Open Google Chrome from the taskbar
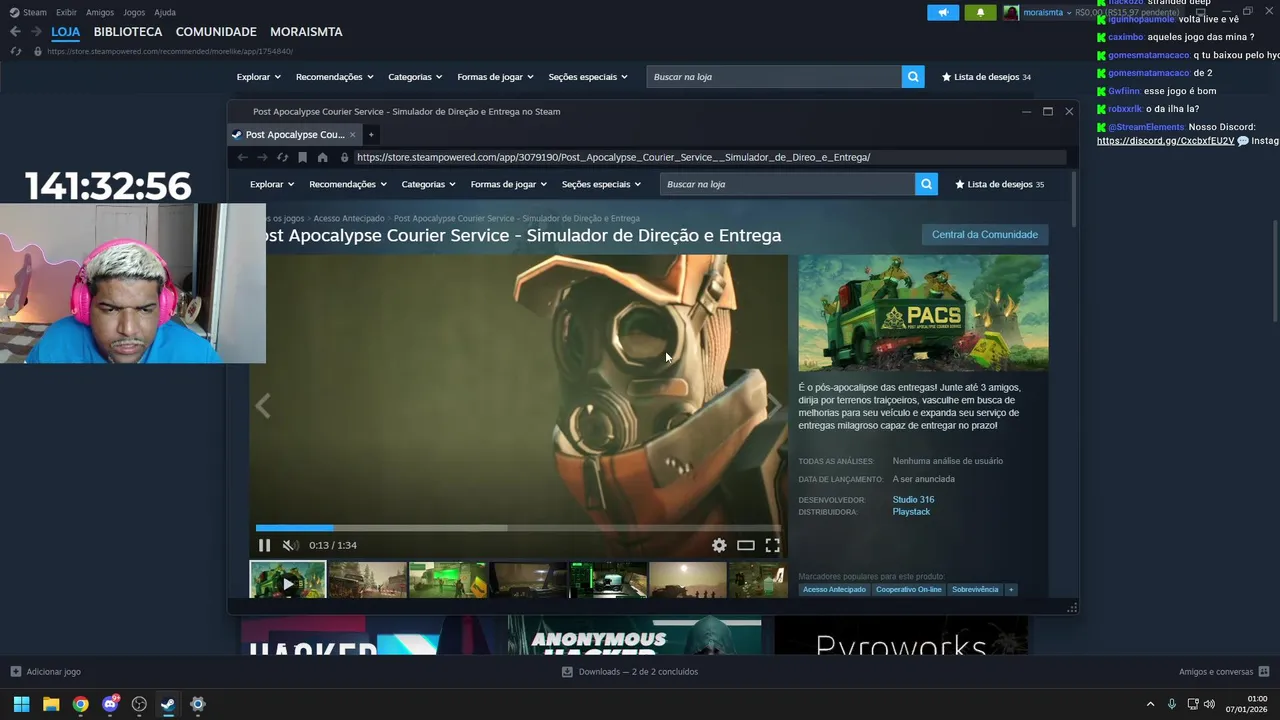The width and height of the screenshot is (1280, 720). coord(80,704)
